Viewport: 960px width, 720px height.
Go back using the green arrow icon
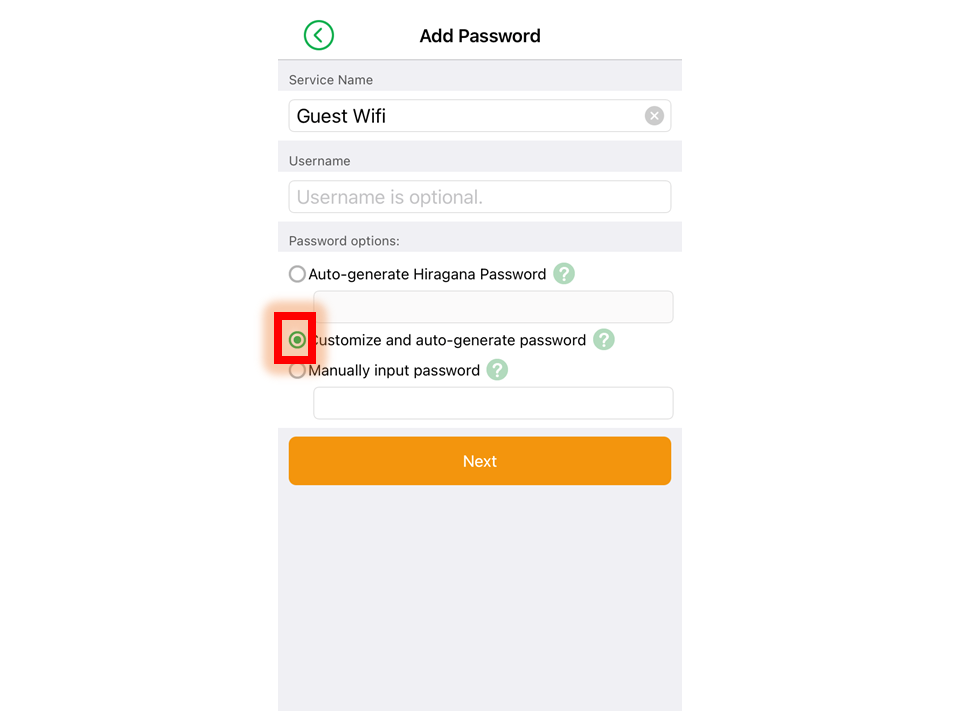coord(318,36)
